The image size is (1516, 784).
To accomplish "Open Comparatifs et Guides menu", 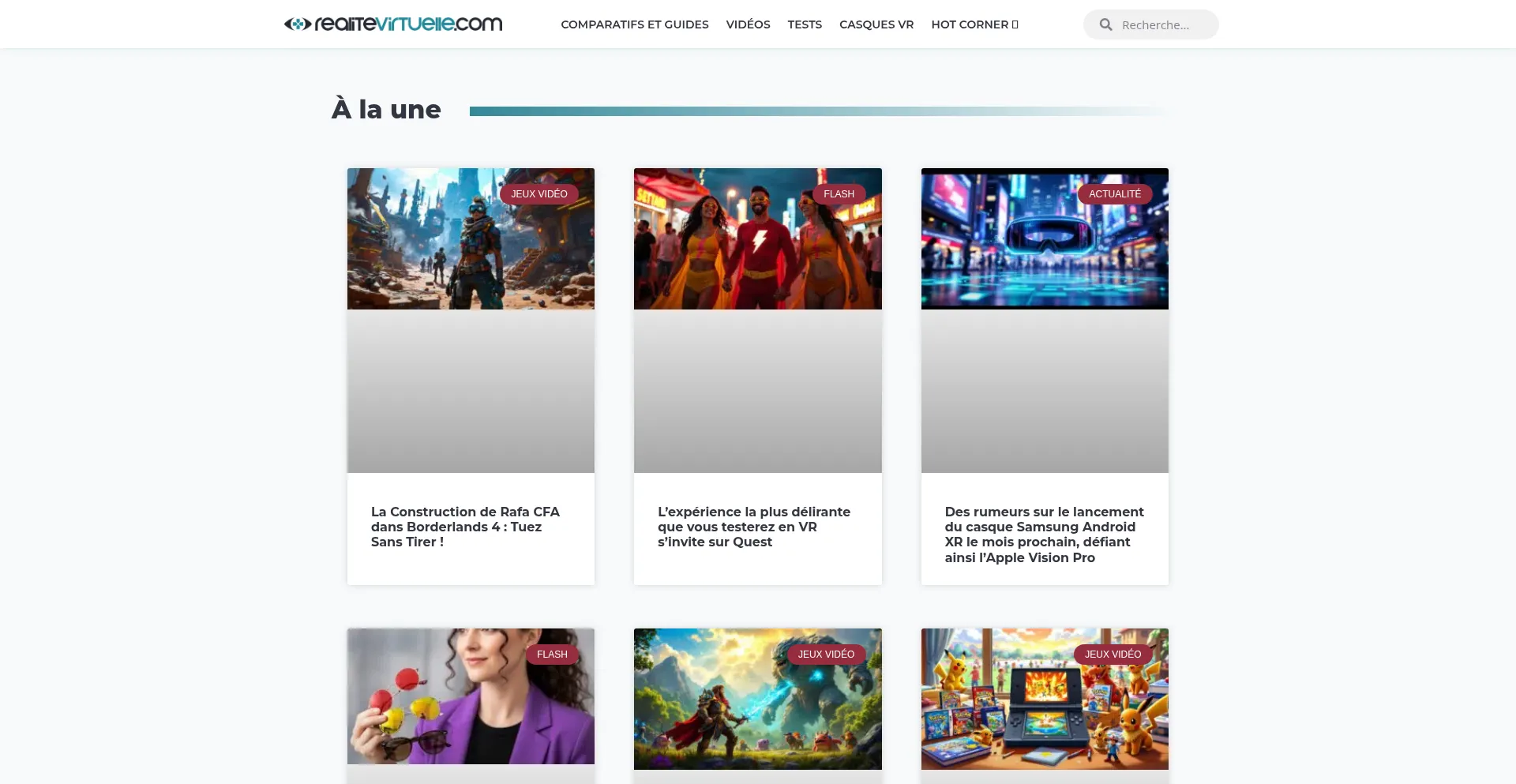I will click(635, 24).
